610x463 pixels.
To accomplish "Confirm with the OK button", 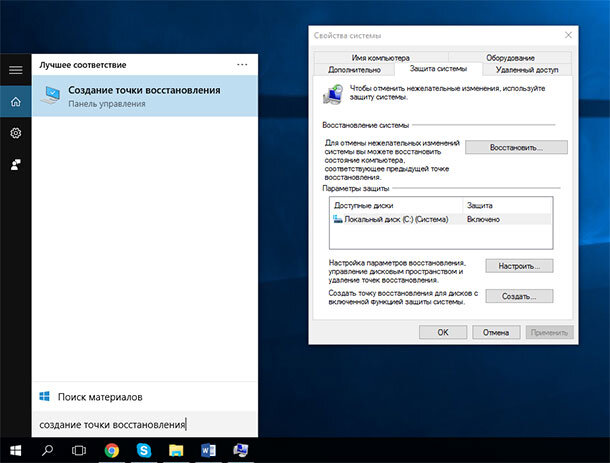I will [x=443, y=332].
